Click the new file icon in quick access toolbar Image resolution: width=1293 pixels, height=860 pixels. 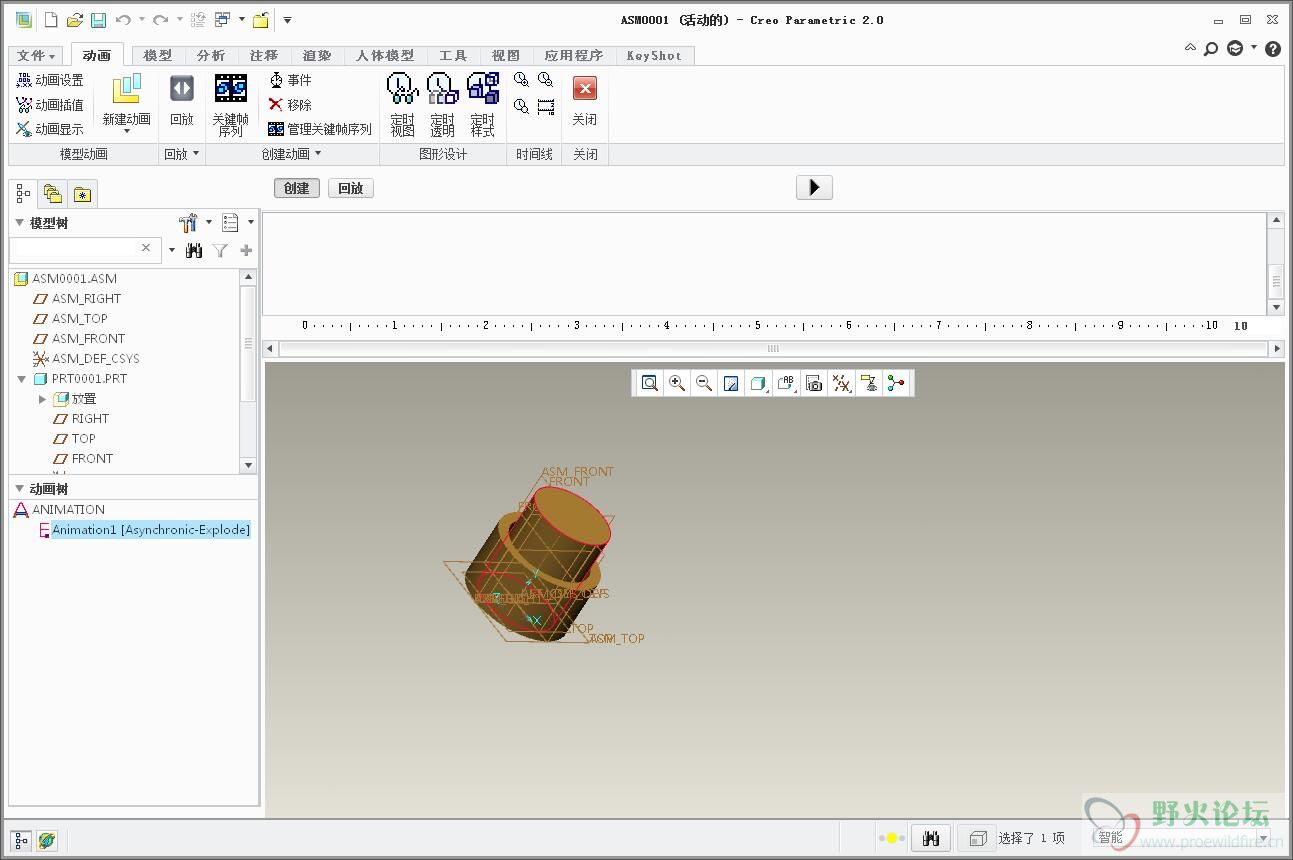point(50,20)
